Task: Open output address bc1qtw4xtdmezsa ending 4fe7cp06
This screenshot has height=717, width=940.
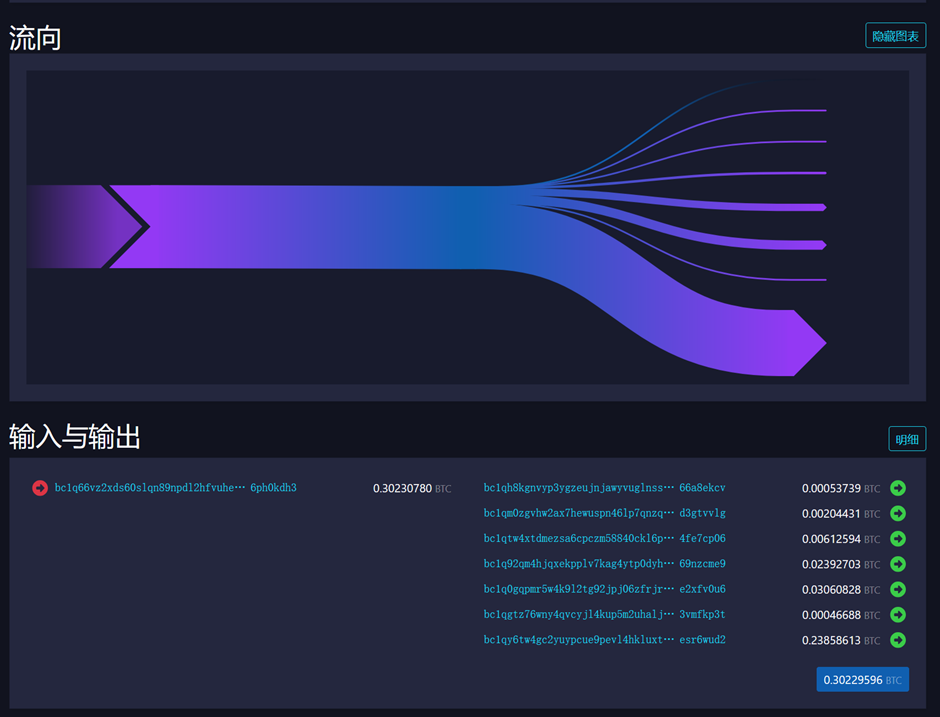Action: (x=604, y=539)
